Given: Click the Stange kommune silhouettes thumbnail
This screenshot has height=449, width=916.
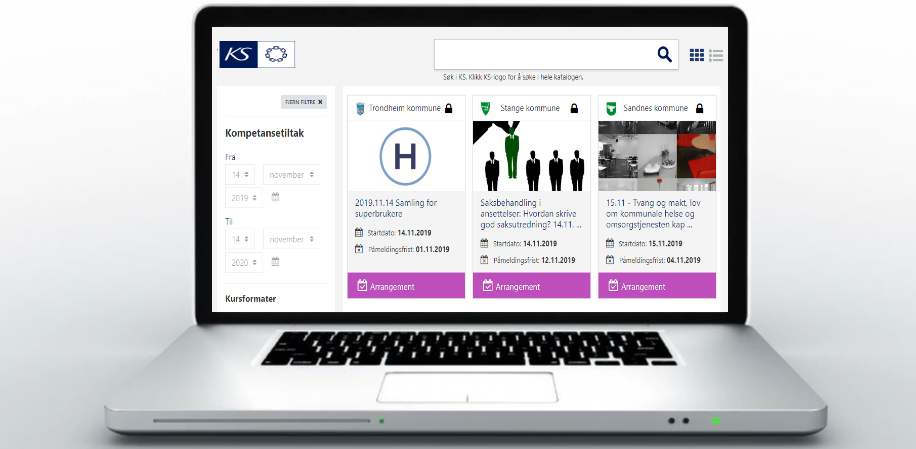Looking at the screenshot, I should (531, 156).
